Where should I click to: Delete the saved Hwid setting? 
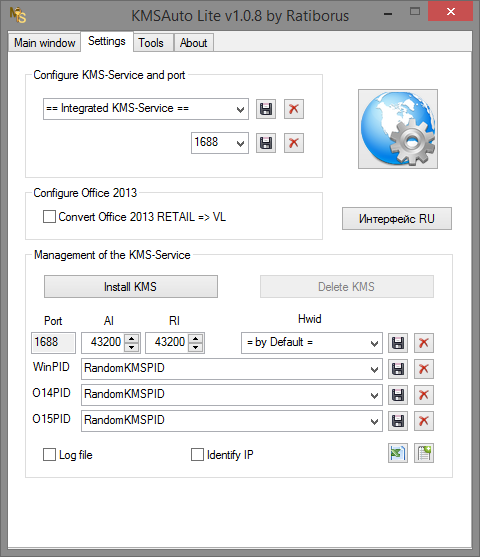pyautogui.click(x=424, y=343)
